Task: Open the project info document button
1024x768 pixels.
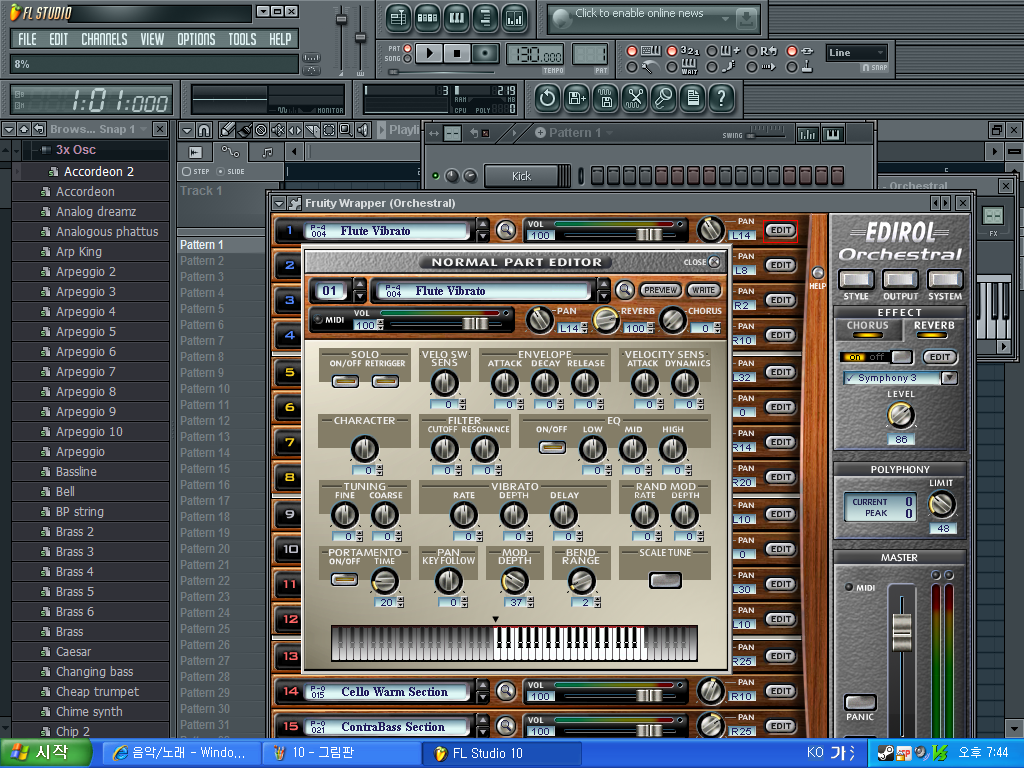Action: click(692, 99)
